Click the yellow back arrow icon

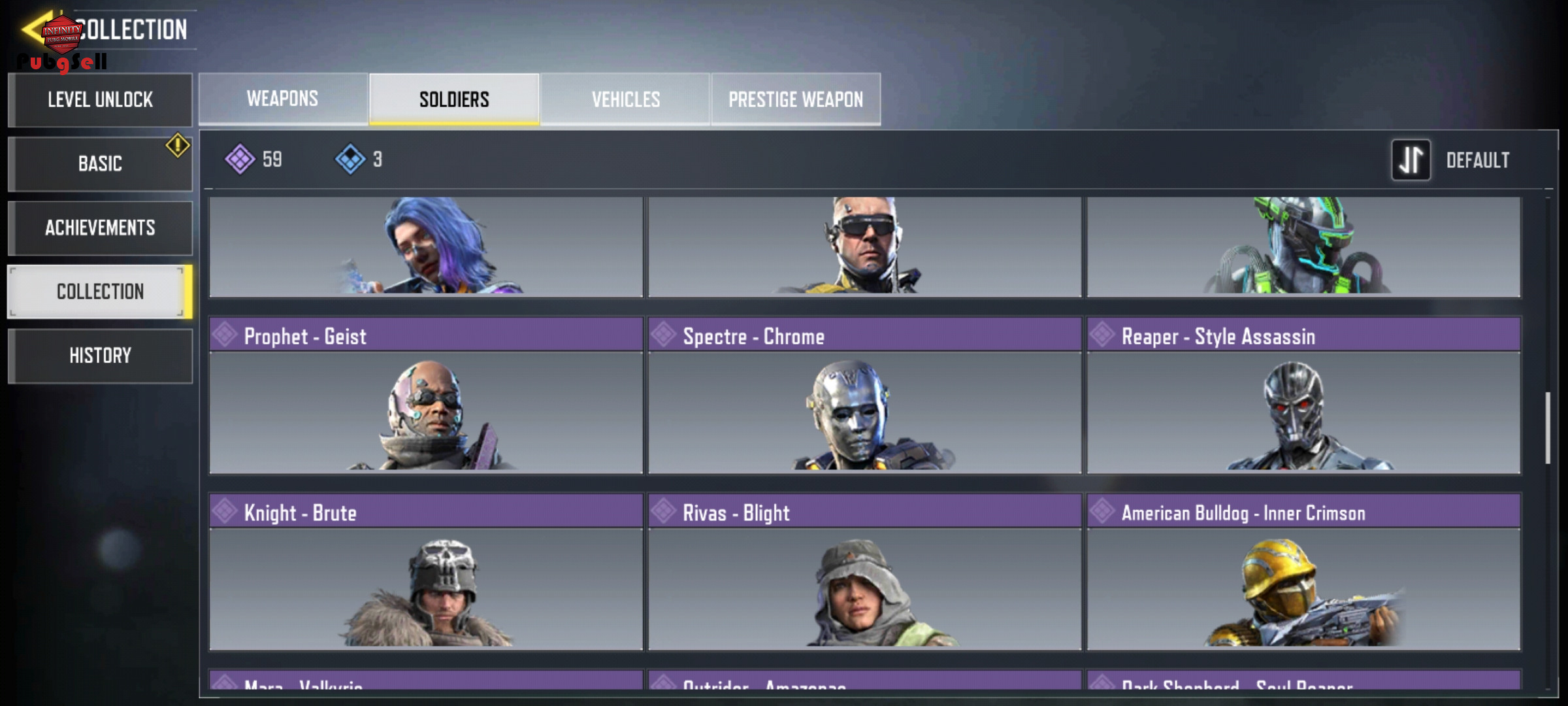coord(38,29)
